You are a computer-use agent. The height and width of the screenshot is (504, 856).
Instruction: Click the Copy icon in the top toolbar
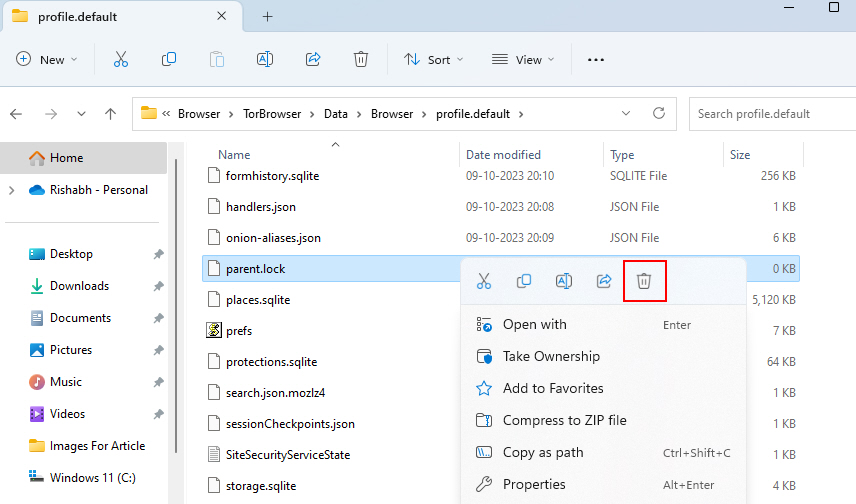coord(169,59)
